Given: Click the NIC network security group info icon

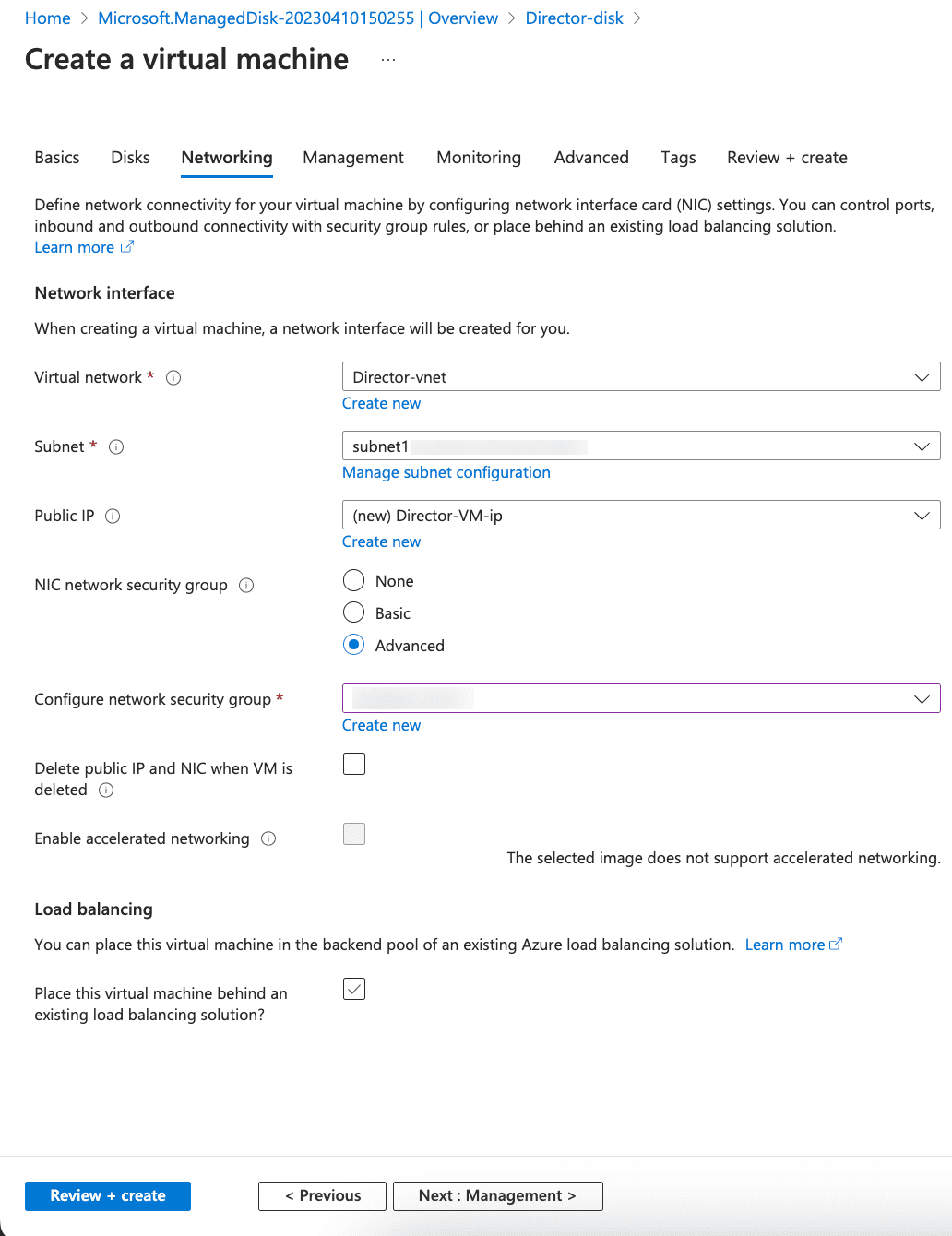Looking at the screenshot, I should tap(245, 585).
